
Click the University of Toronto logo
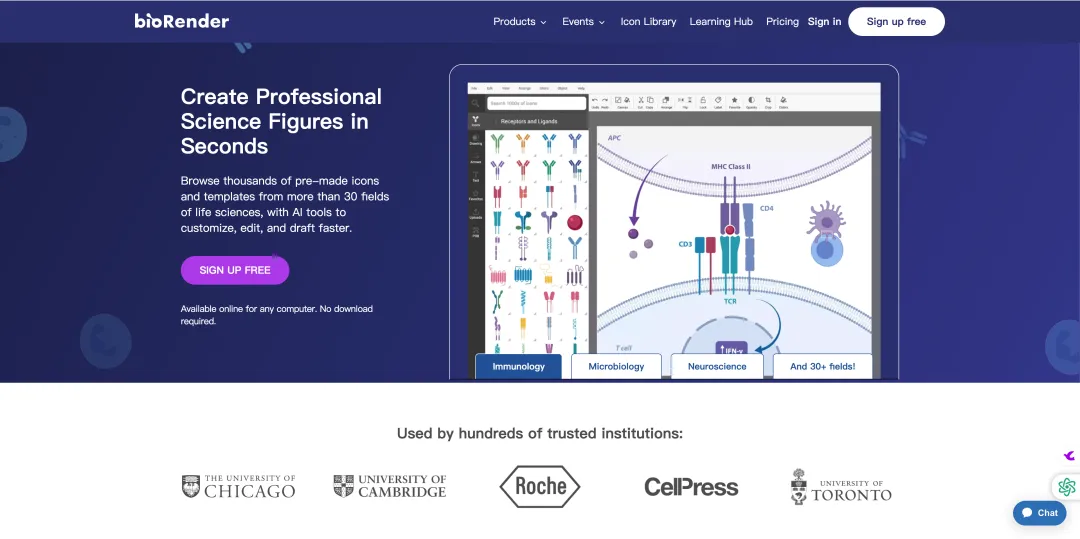[x=841, y=486]
